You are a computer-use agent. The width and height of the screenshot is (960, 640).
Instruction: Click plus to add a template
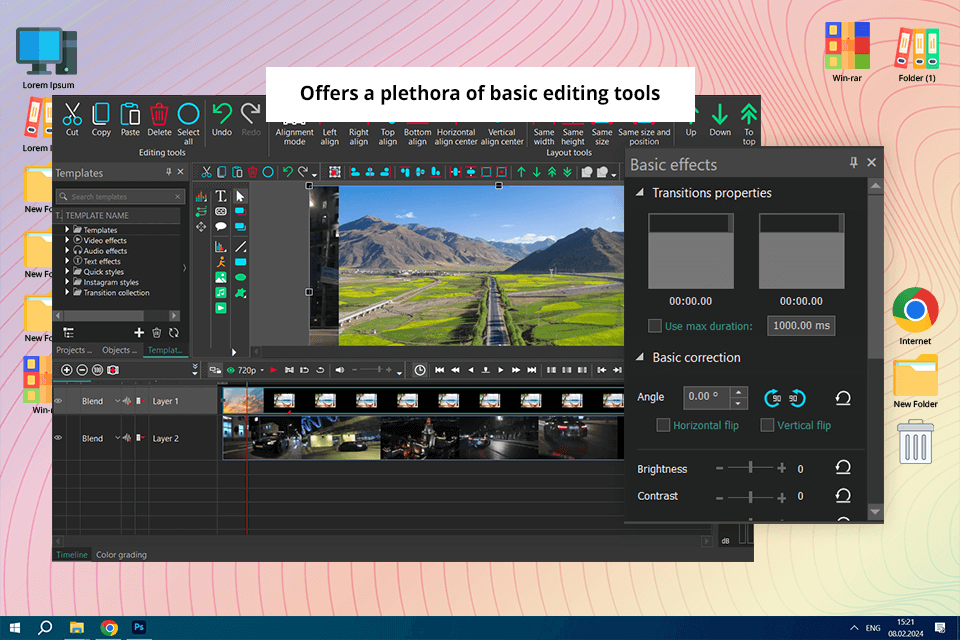tap(139, 333)
